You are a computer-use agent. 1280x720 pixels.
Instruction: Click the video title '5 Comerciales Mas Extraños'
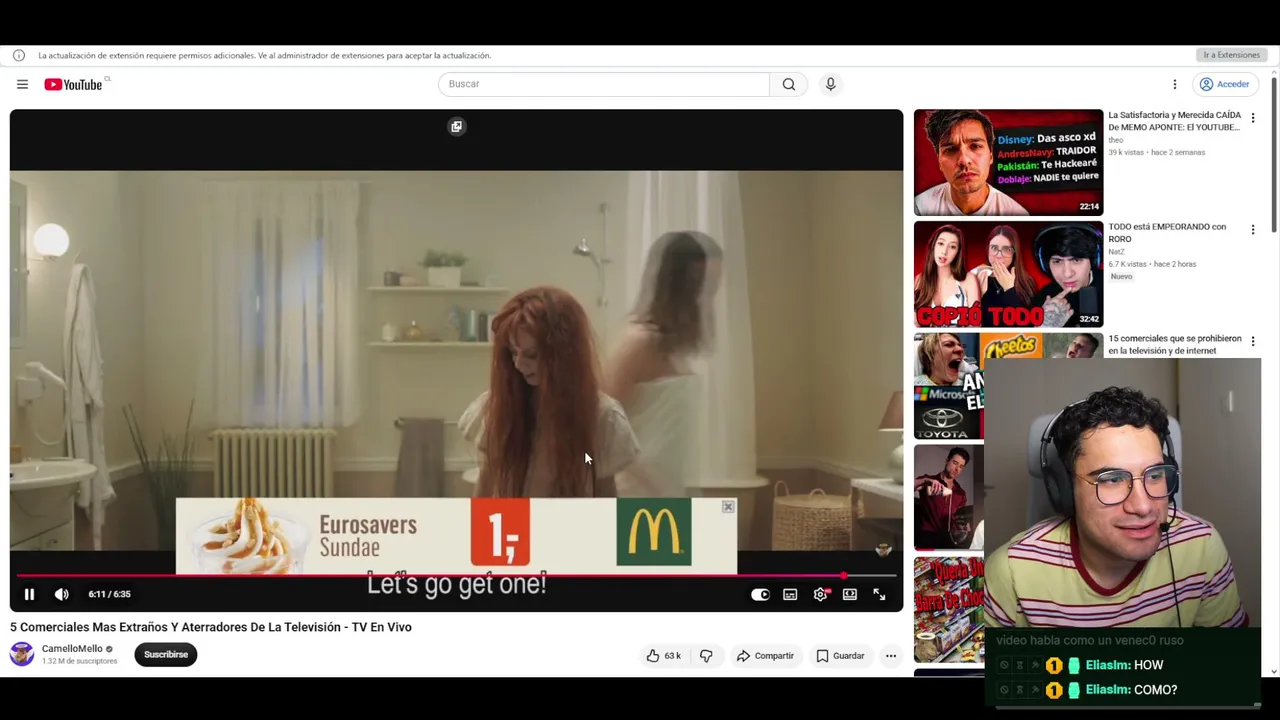click(211, 627)
